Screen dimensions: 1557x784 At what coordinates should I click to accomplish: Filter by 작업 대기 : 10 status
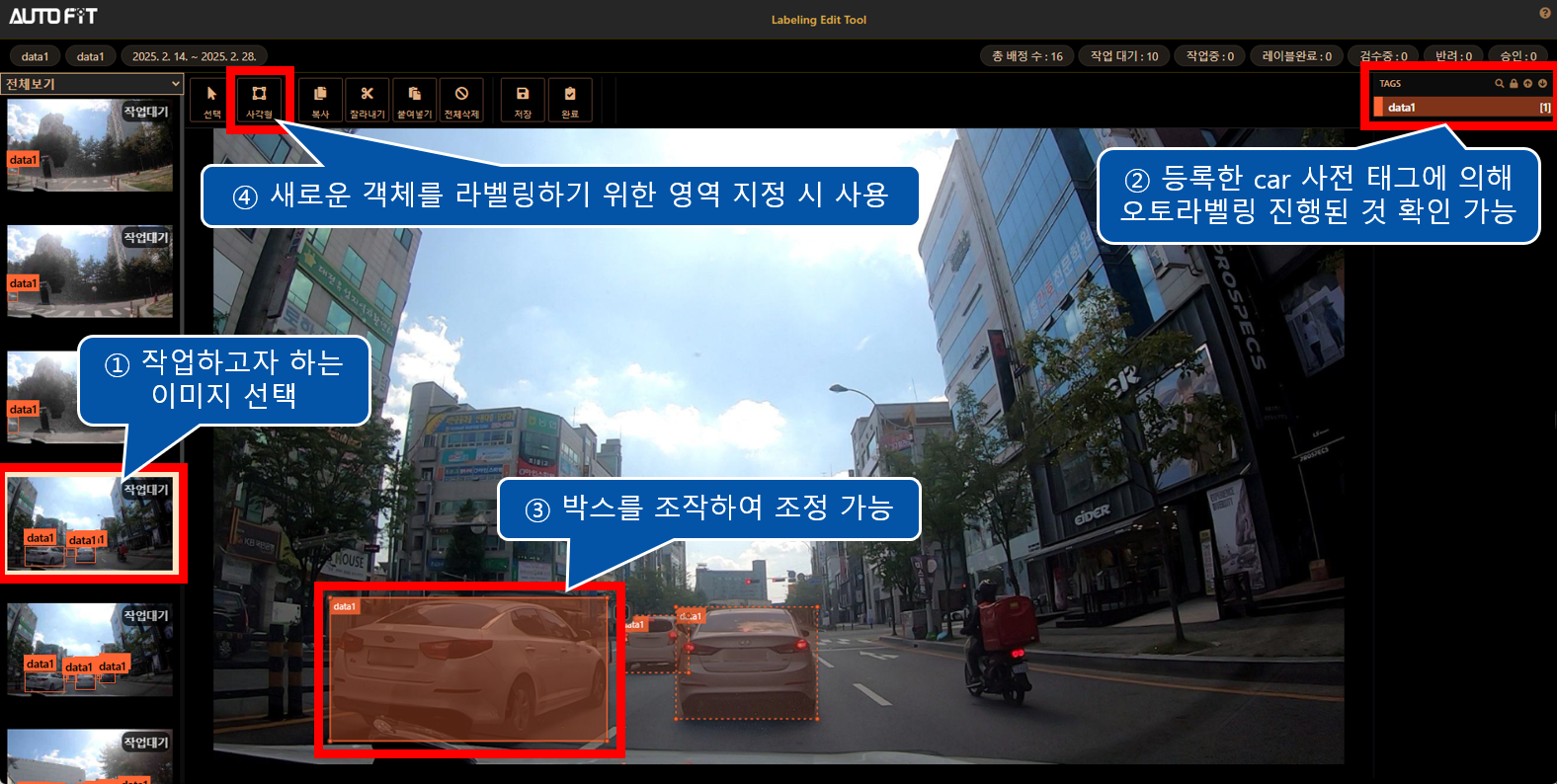(1124, 56)
